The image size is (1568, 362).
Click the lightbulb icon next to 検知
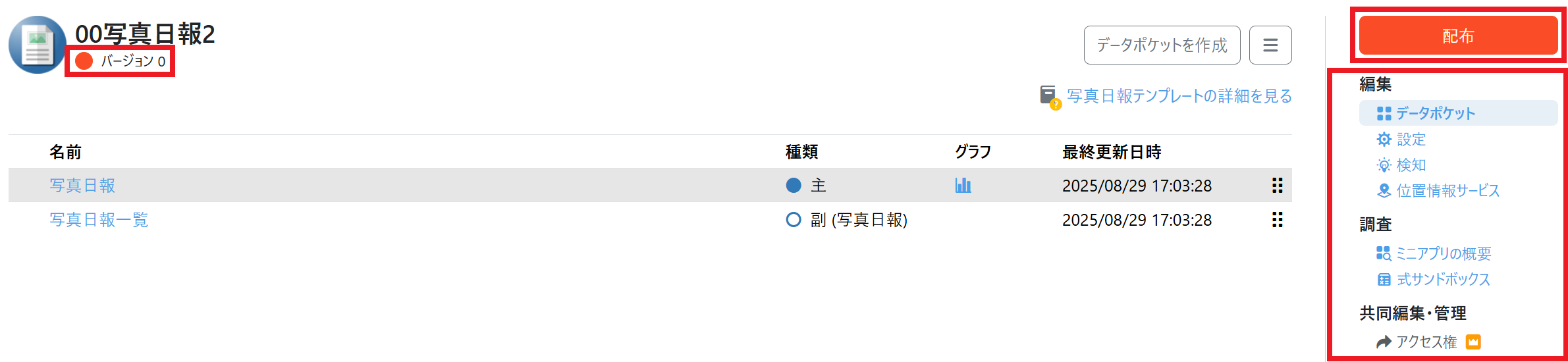point(1384,165)
